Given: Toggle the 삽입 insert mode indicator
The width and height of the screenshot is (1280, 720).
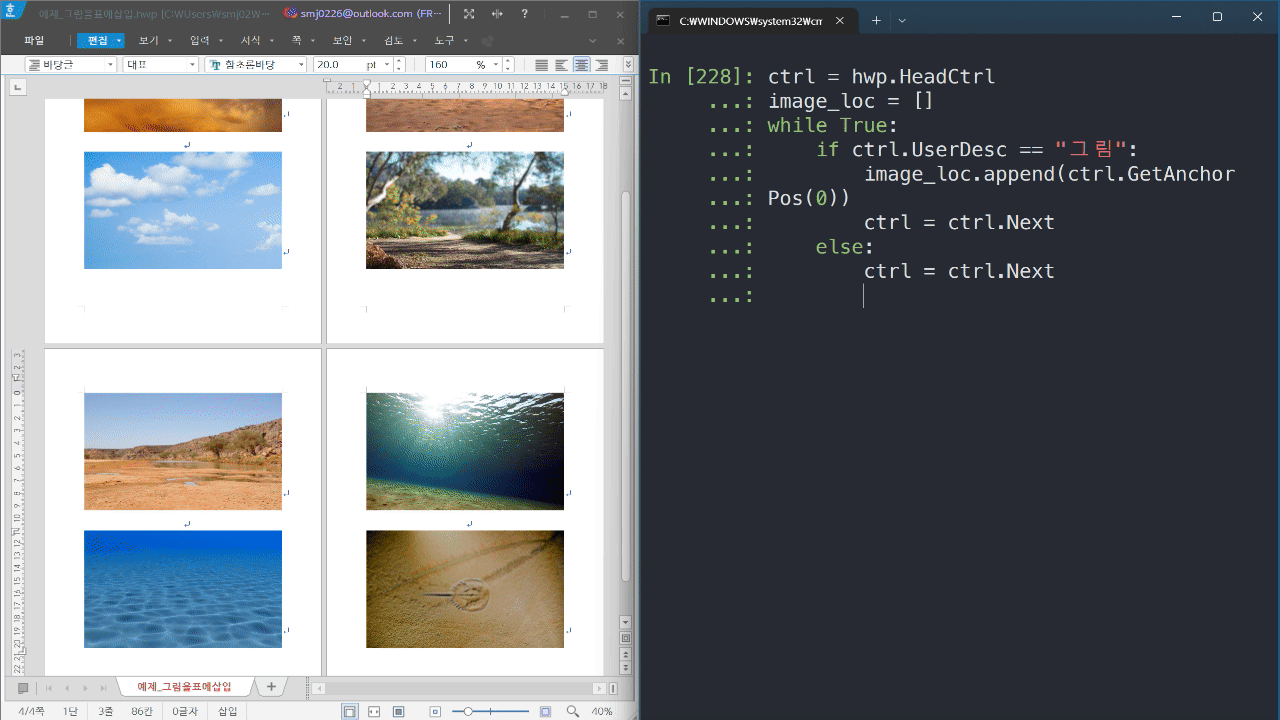Looking at the screenshot, I should (228, 712).
